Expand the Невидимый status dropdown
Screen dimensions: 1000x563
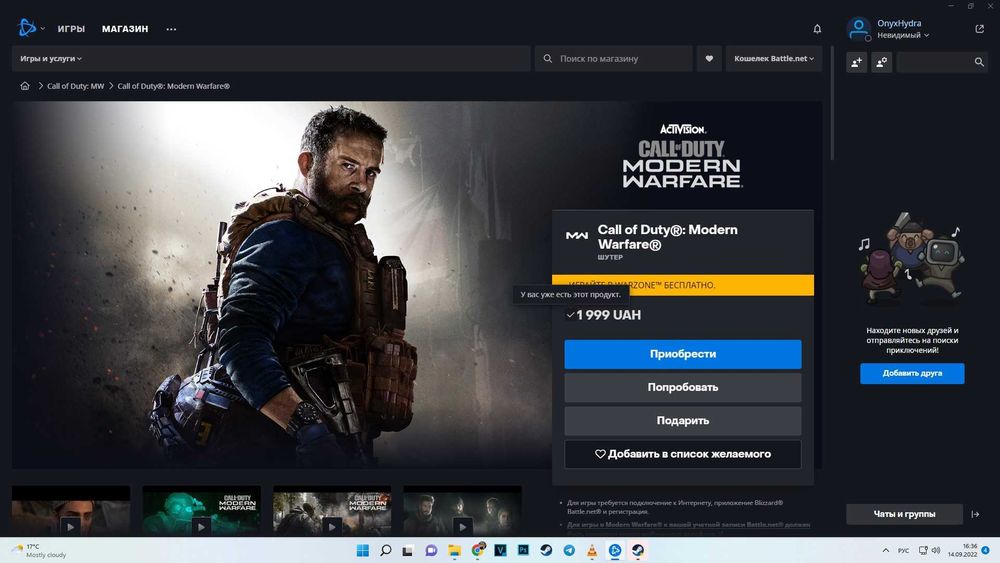903,35
